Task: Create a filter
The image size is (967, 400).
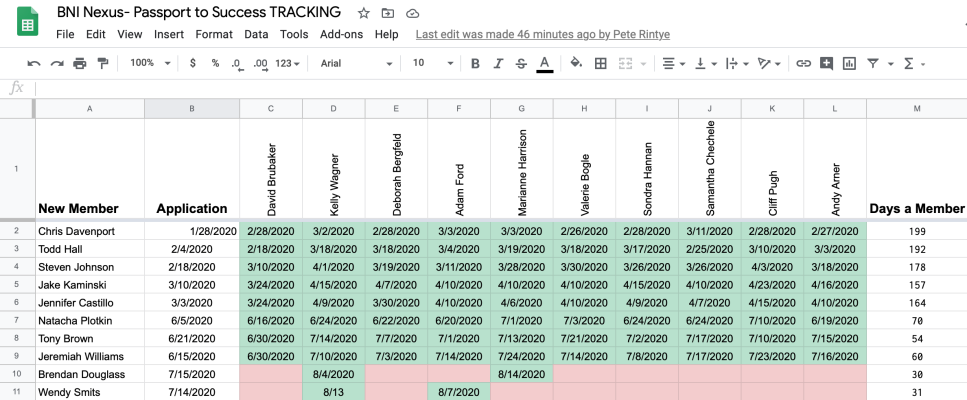Action: [x=873, y=63]
